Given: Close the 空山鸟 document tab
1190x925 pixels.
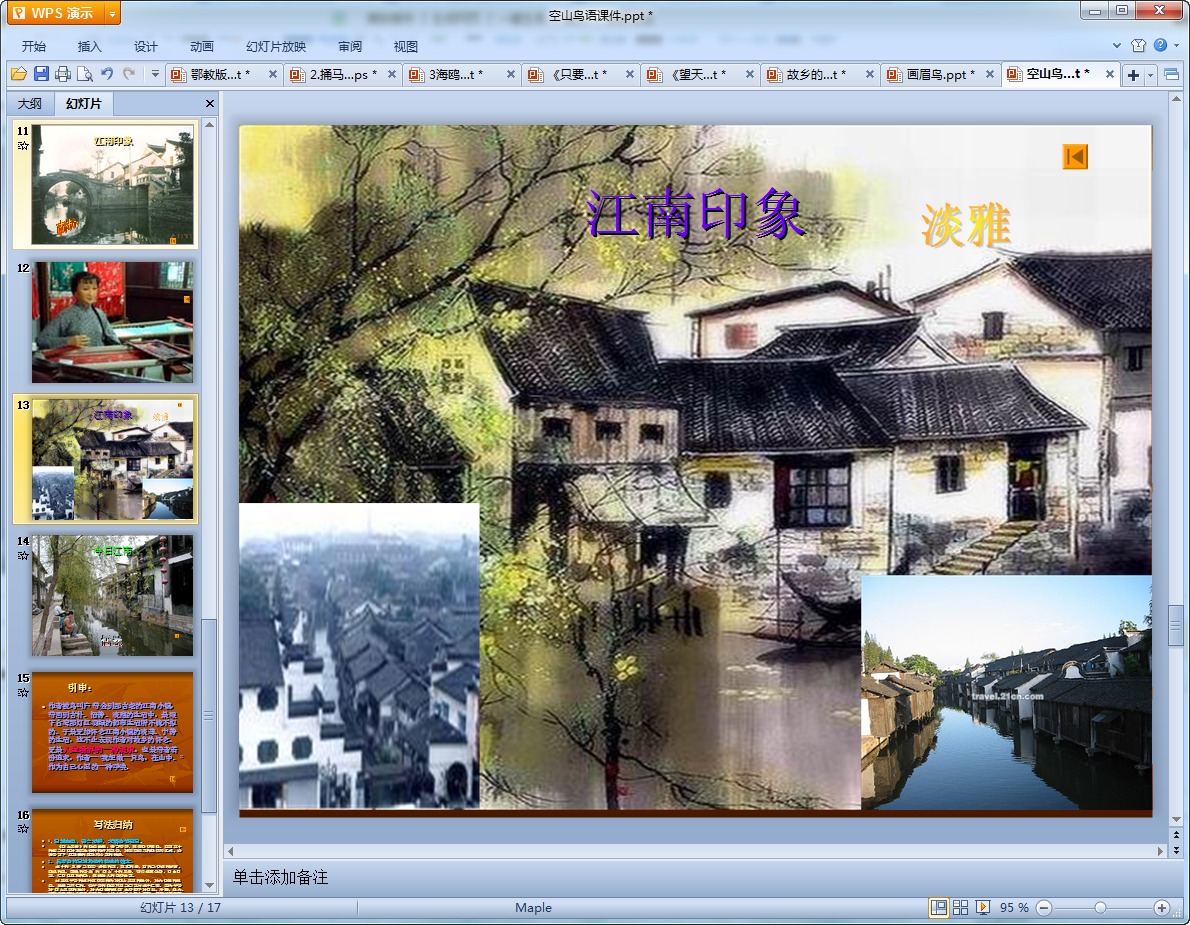Looking at the screenshot, I should click(x=1110, y=74).
